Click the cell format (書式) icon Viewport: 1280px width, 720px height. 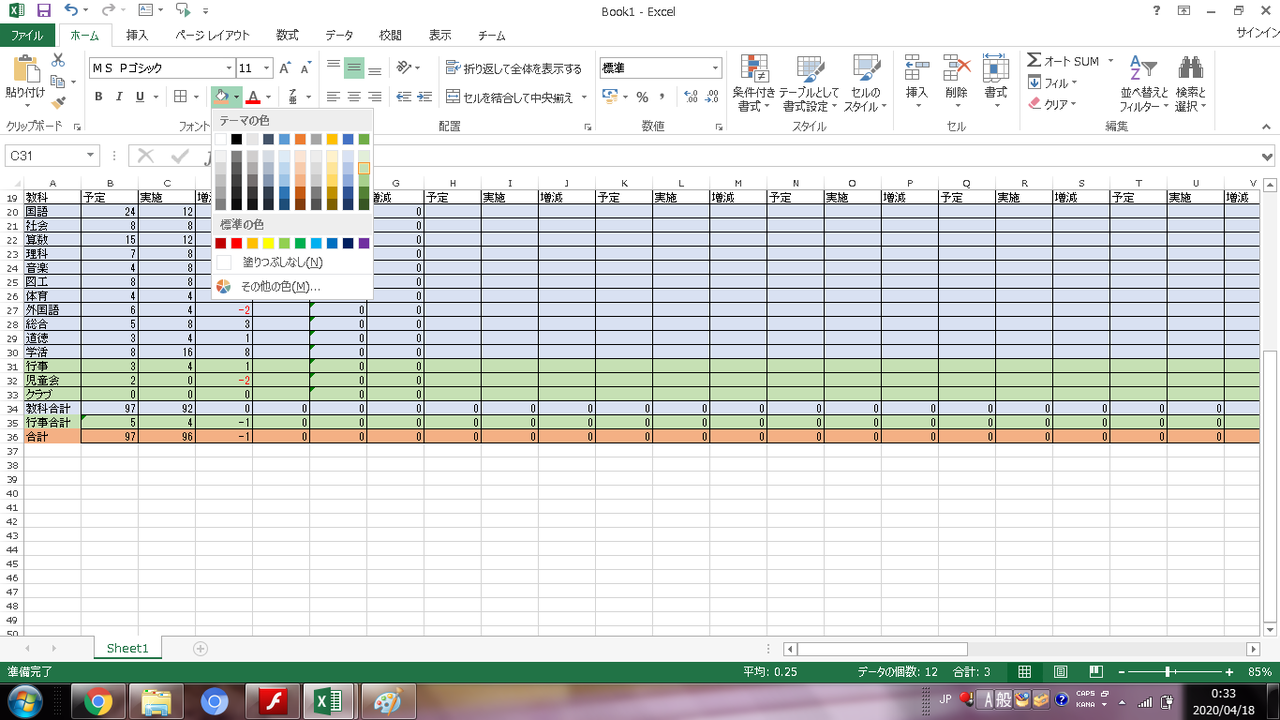tap(995, 68)
